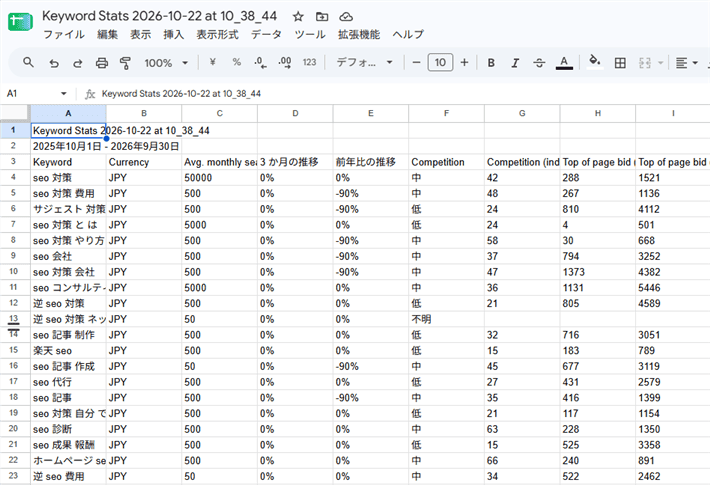Open the 100% zoom dropdown
The image size is (710, 485).
(166, 63)
